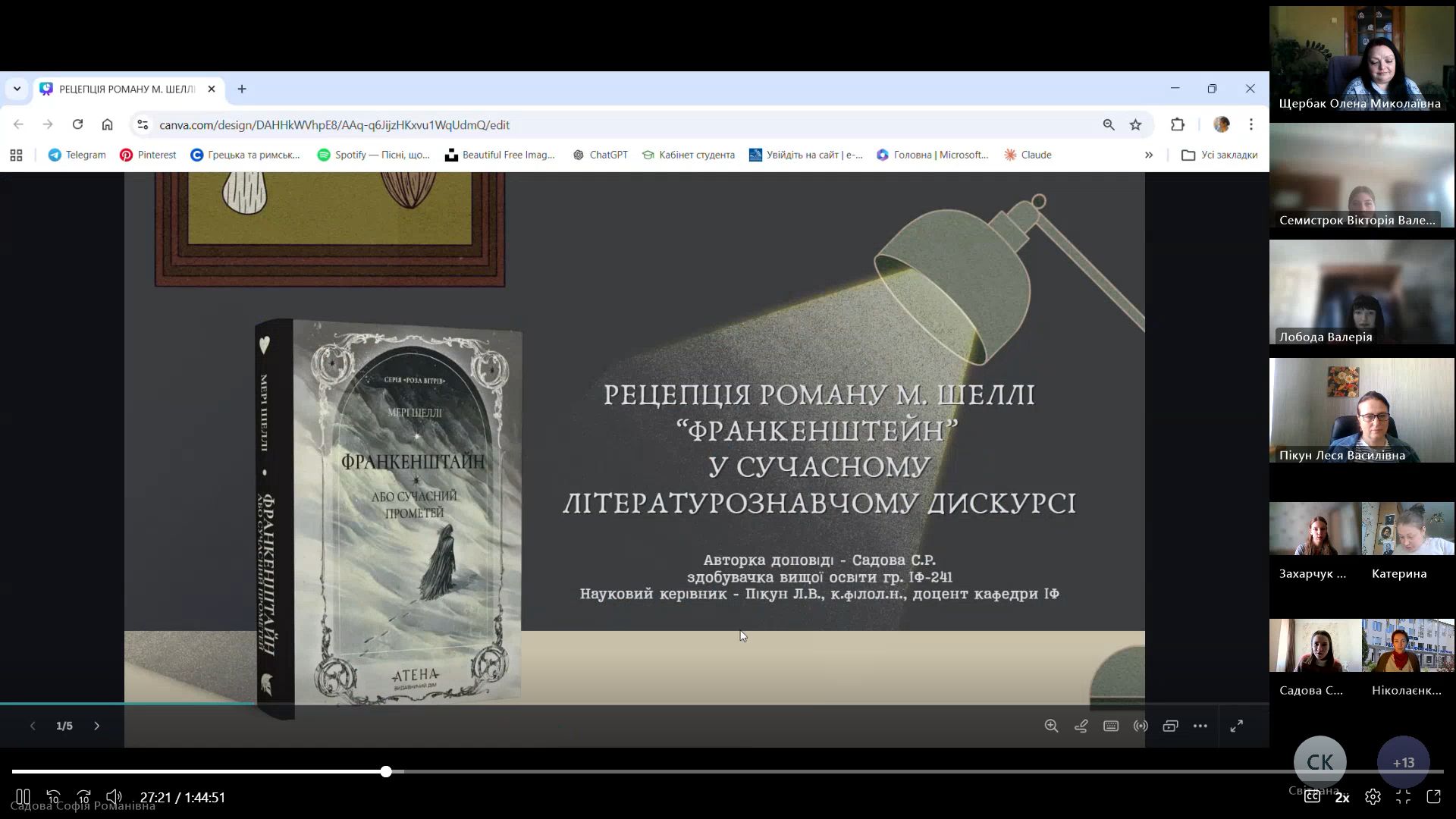Go to next Canva slide

96,726
